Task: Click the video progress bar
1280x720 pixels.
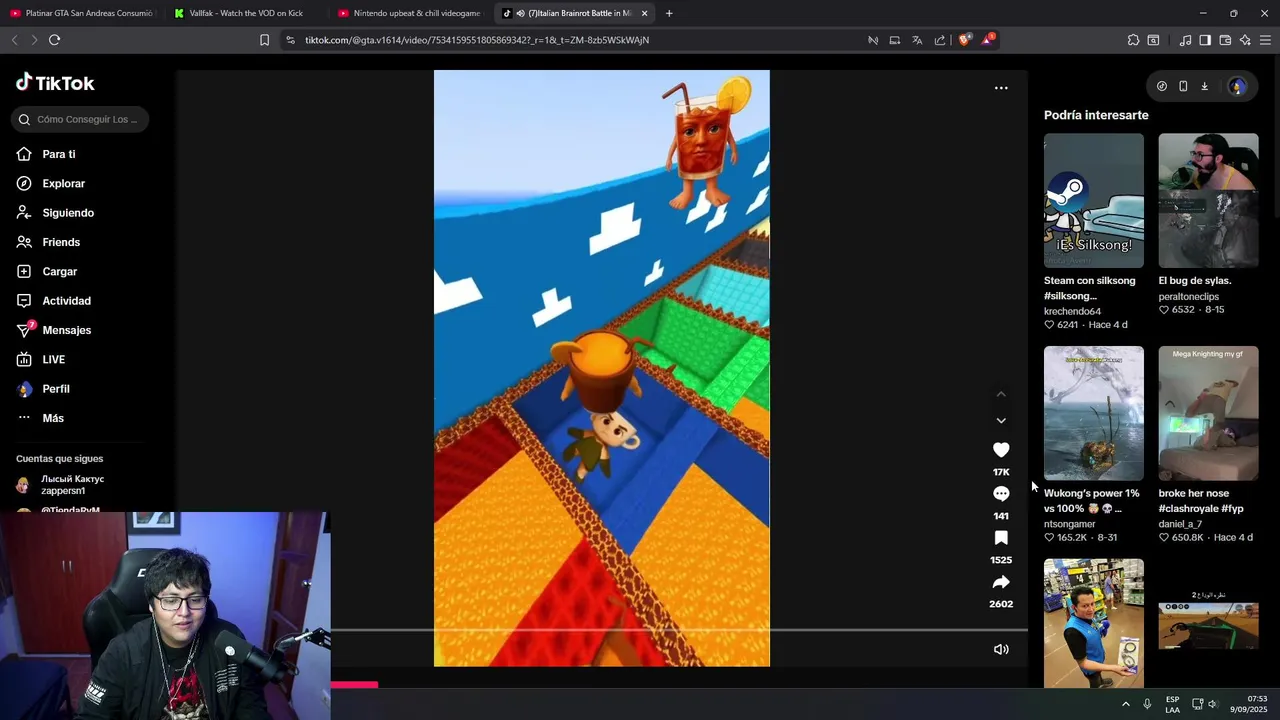Action: [679, 630]
